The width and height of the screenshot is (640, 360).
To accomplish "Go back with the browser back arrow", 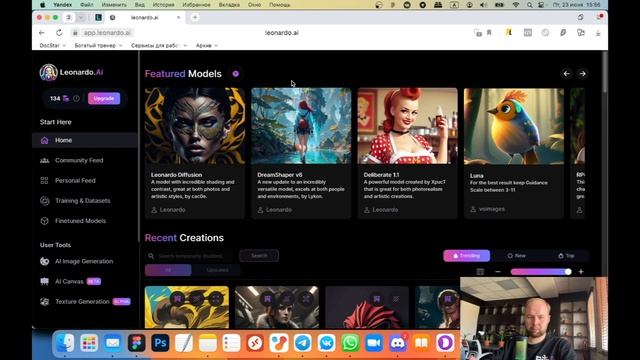I will point(42,33).
